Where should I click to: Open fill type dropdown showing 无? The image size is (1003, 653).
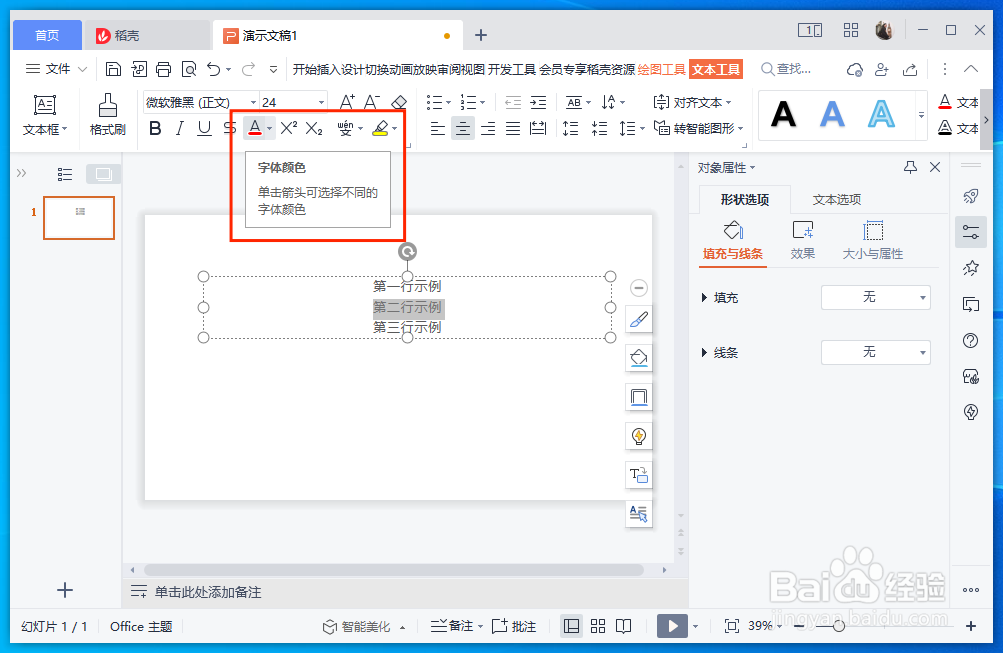(x=875, y=297)
